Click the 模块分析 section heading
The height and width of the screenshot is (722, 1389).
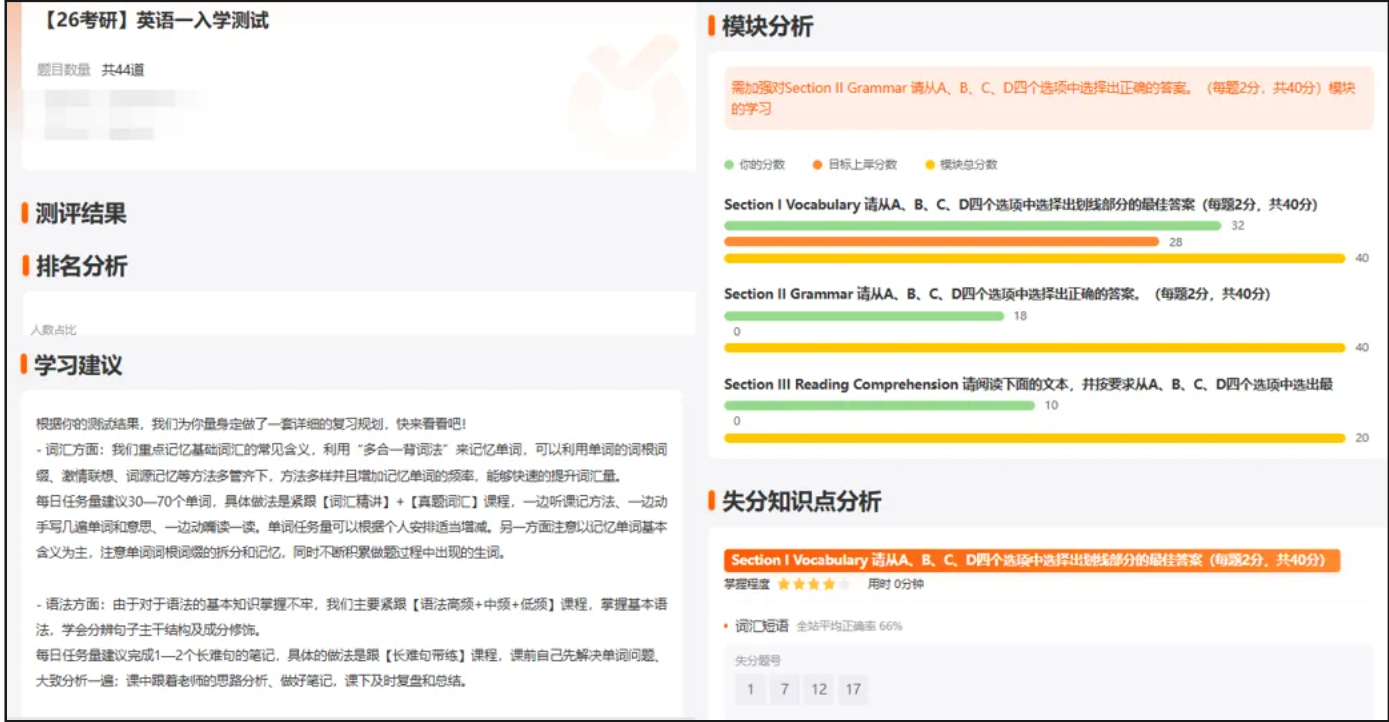pyautogui.click(x=767, y=27)
